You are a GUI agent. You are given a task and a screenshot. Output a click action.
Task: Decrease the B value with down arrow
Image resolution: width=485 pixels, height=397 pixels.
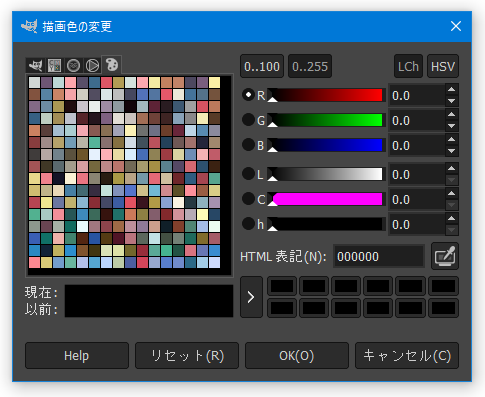click(452, 151)
